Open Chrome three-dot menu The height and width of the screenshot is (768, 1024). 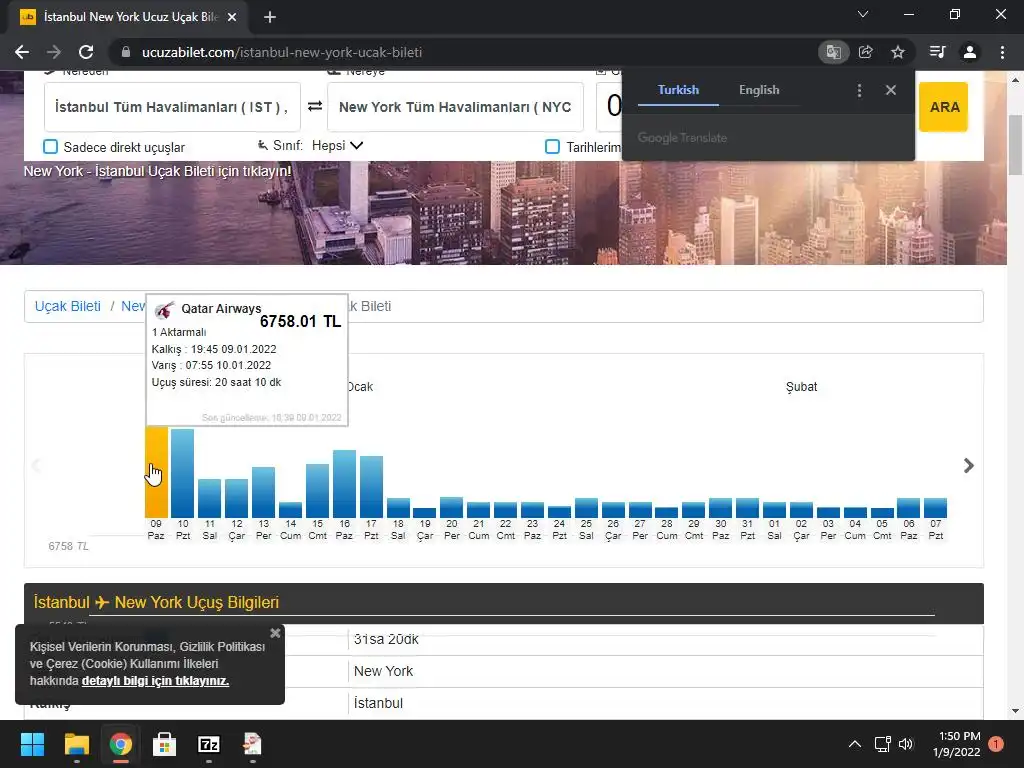click(1002, 52)
